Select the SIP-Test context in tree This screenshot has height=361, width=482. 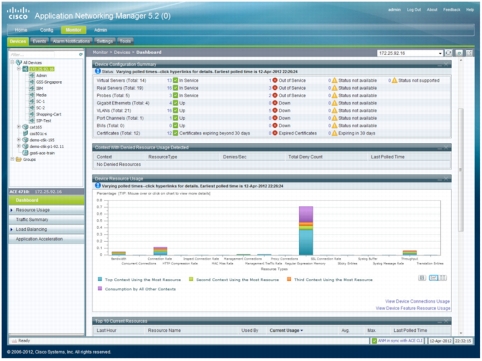(44, 121)
